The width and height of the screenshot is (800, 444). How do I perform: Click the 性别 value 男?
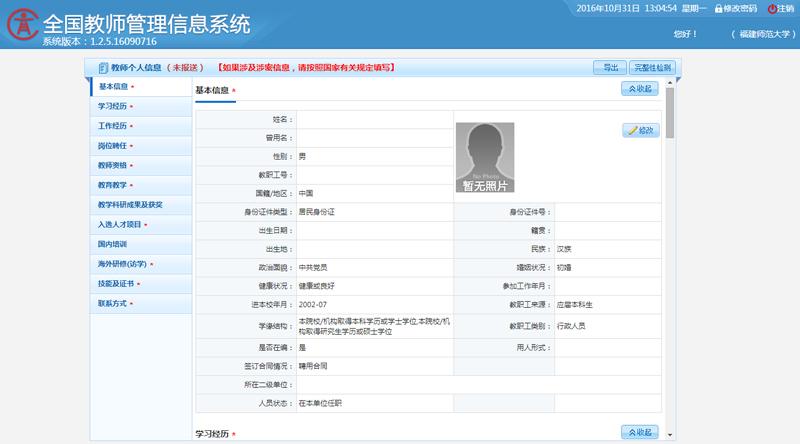point(302,157)
